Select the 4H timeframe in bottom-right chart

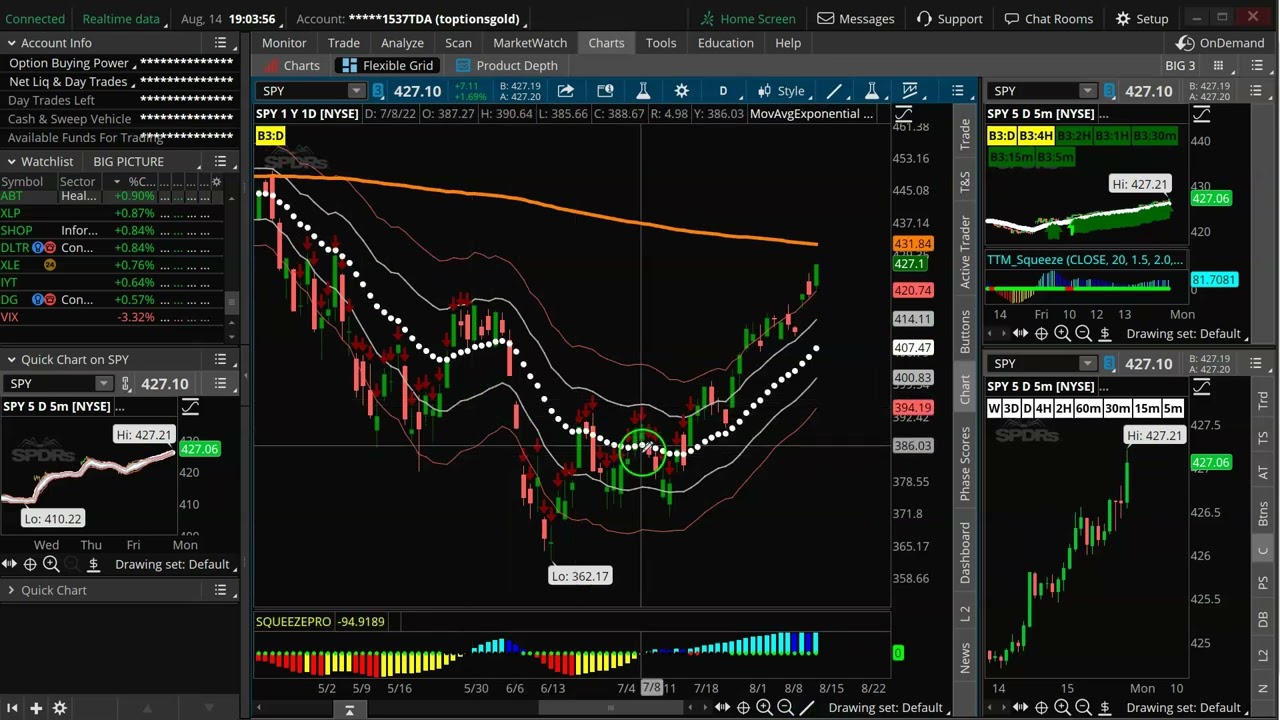[x=1043, y=408]
